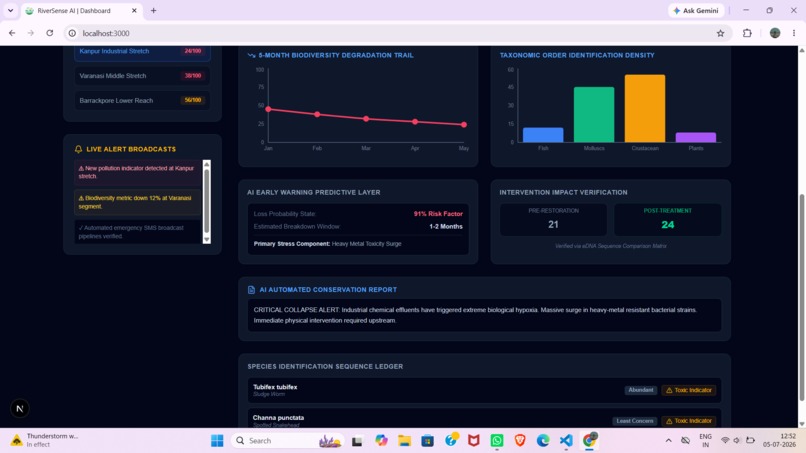Close the RiverSense AI Dashboard tab
The height and width of the screenshot is (453, 806).
[134, 10]
